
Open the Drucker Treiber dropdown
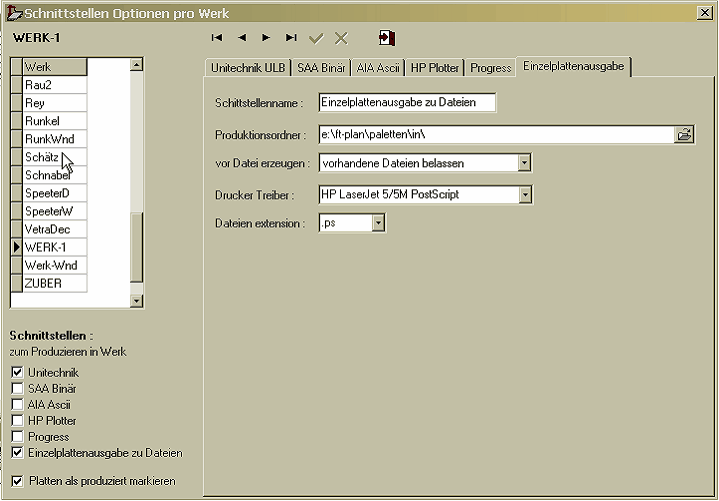pos(525,195)
